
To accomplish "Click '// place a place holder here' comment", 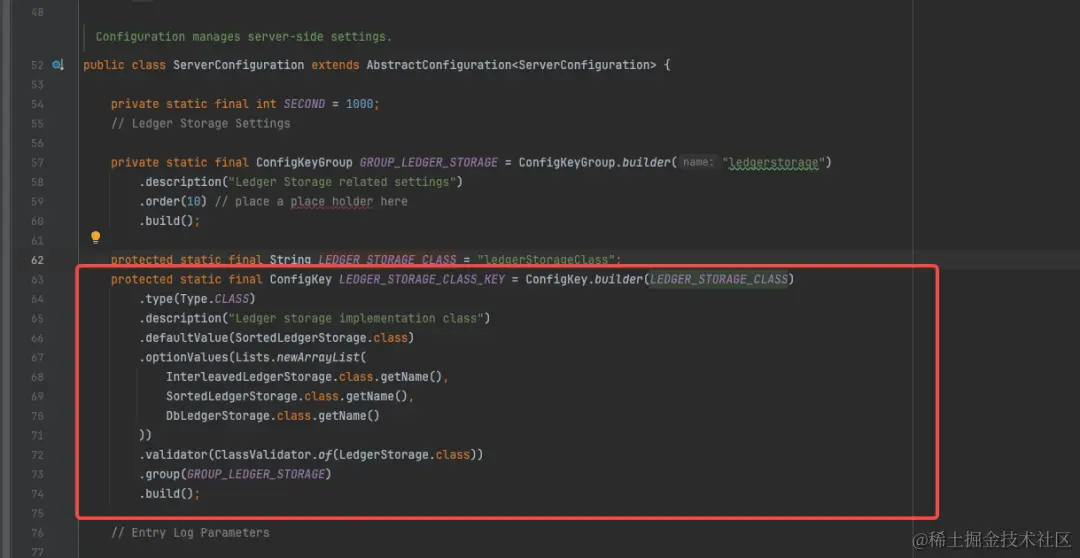I will (311, 201).
